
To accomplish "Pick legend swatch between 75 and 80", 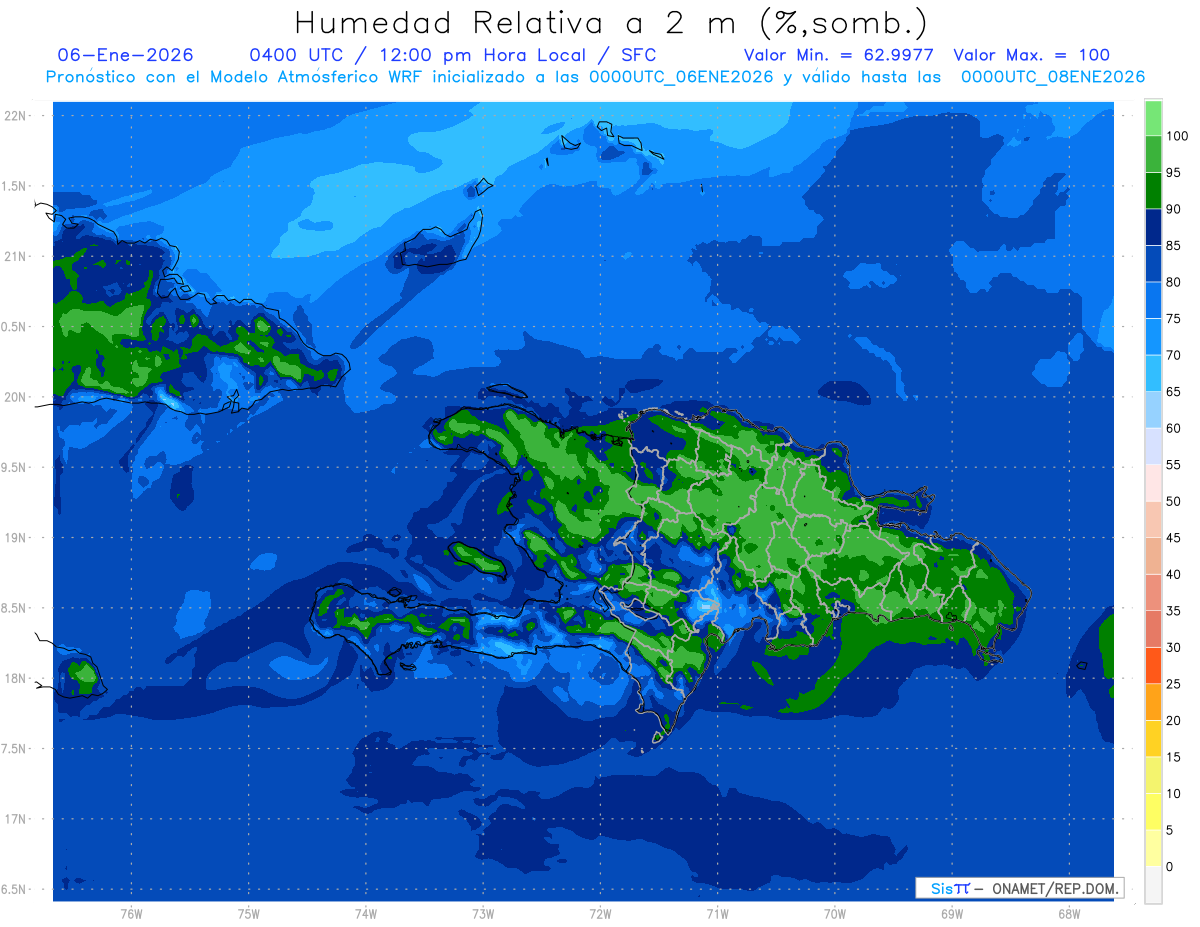I will coord(1153,300).
